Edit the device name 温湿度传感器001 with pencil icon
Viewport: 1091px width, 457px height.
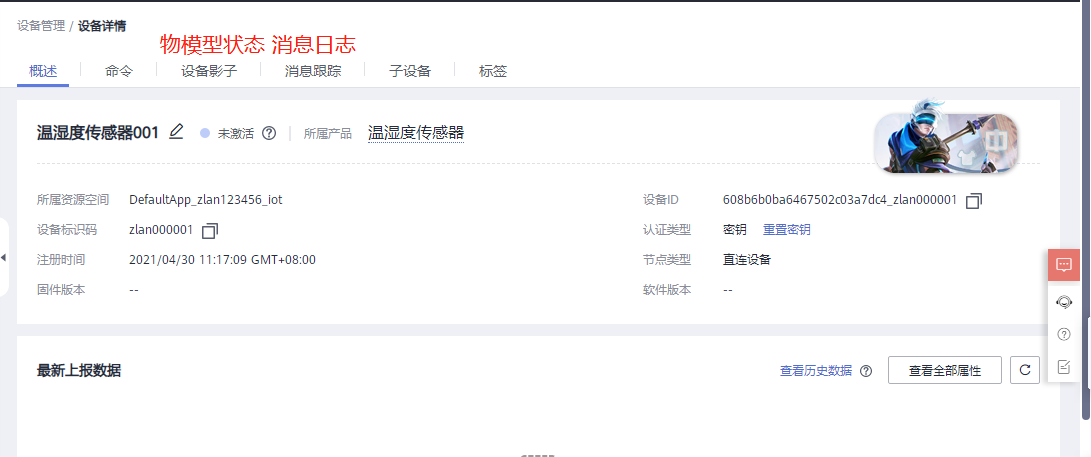coord(177,132)
